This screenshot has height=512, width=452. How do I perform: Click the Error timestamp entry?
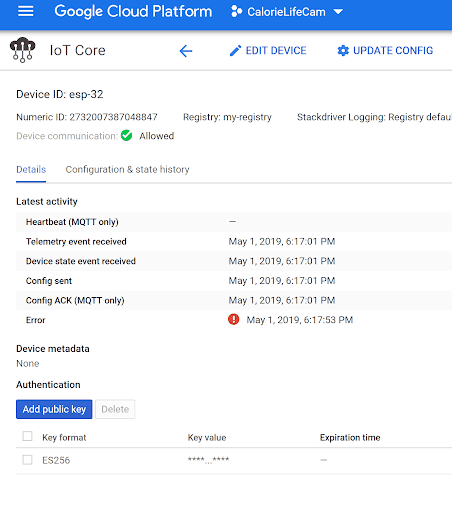click(x=300, y=320)
